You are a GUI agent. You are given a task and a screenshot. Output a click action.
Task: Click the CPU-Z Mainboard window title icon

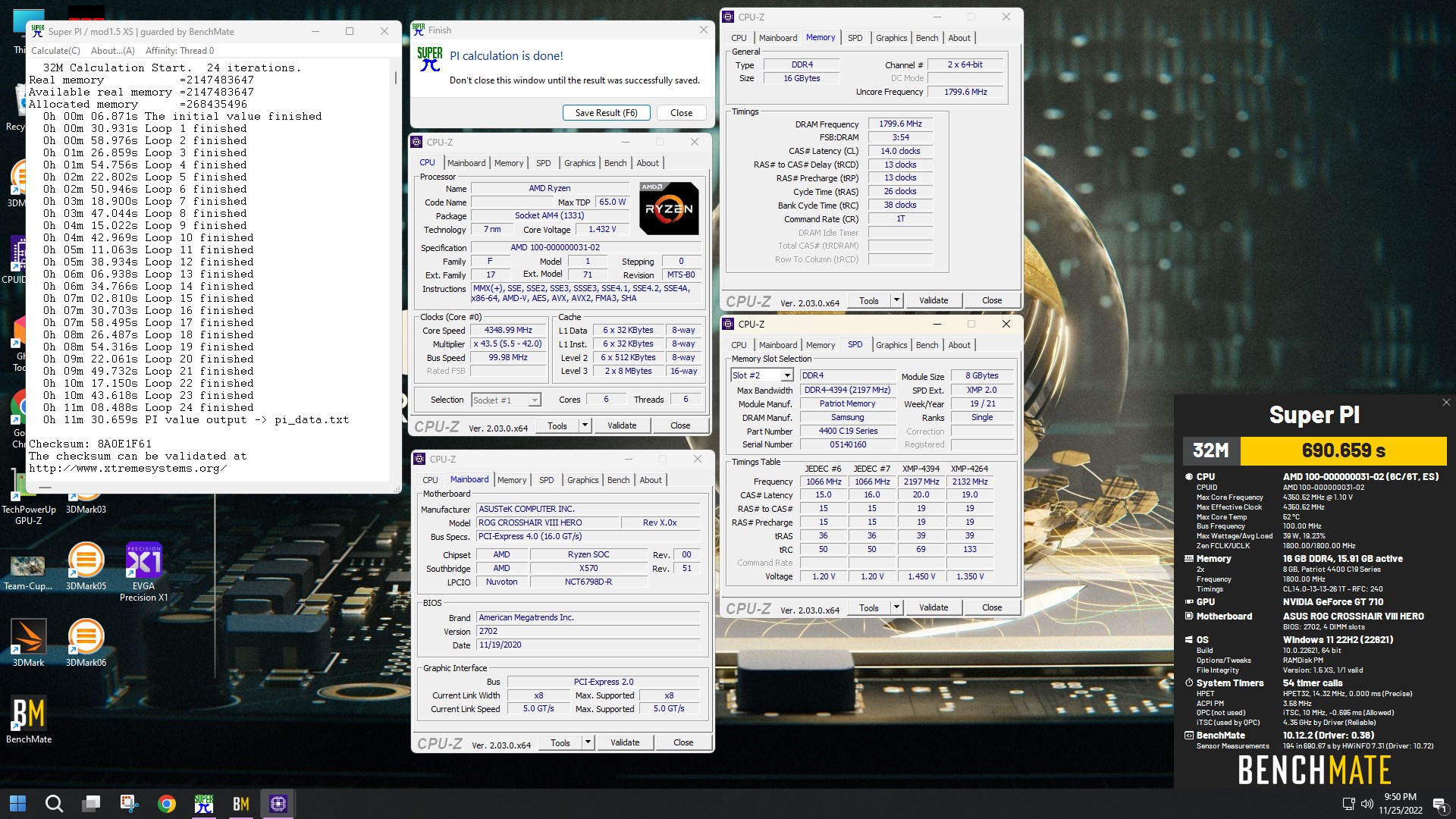coord(419,459)
